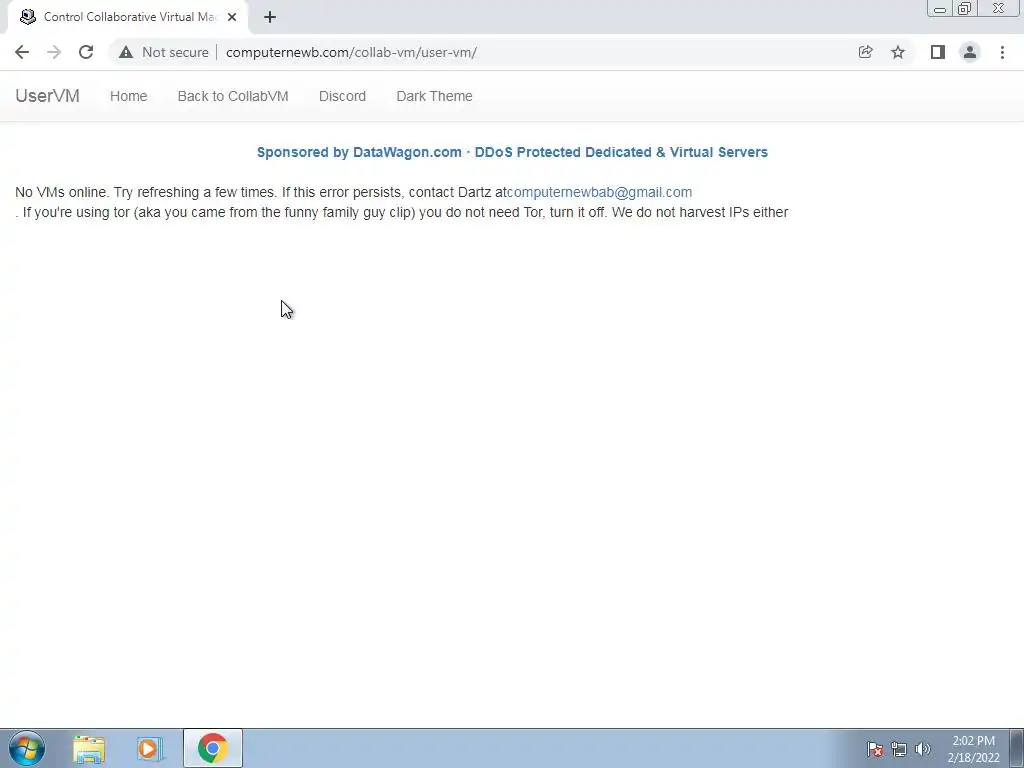Open the DataWagon.com sponsor link
The width and height of the screenshot is (1024, 768).
coord(512,152)
